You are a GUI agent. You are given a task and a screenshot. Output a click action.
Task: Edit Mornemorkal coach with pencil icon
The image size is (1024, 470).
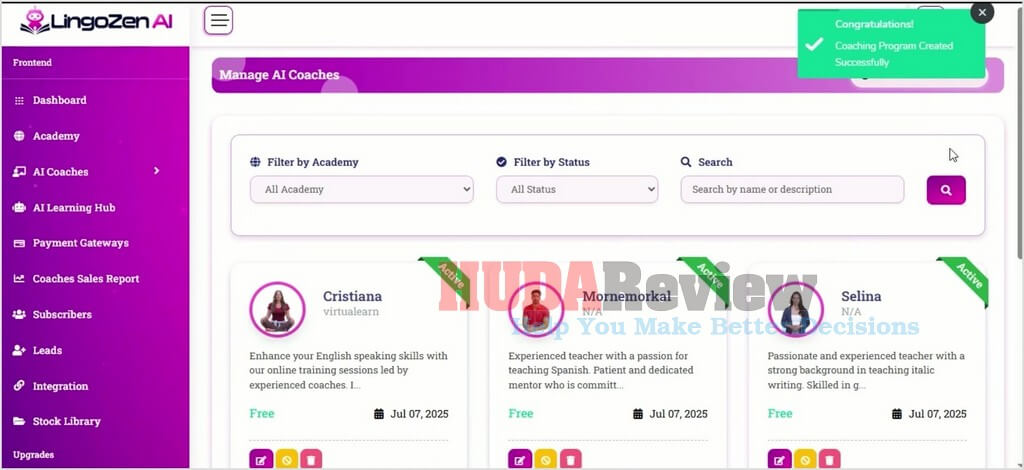520,460
